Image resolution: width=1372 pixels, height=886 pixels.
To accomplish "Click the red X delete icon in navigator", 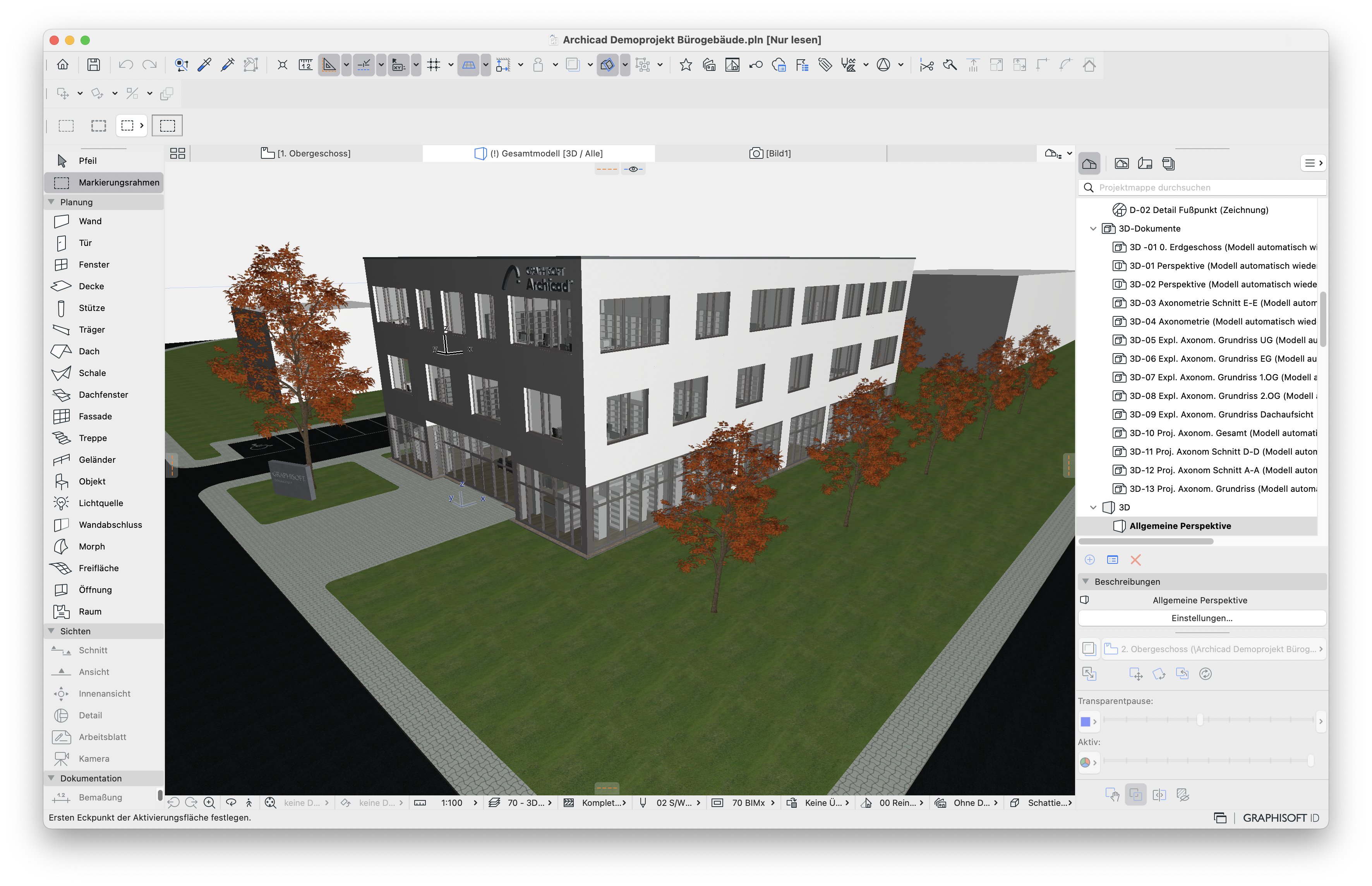I will (x=1136, y=560).
